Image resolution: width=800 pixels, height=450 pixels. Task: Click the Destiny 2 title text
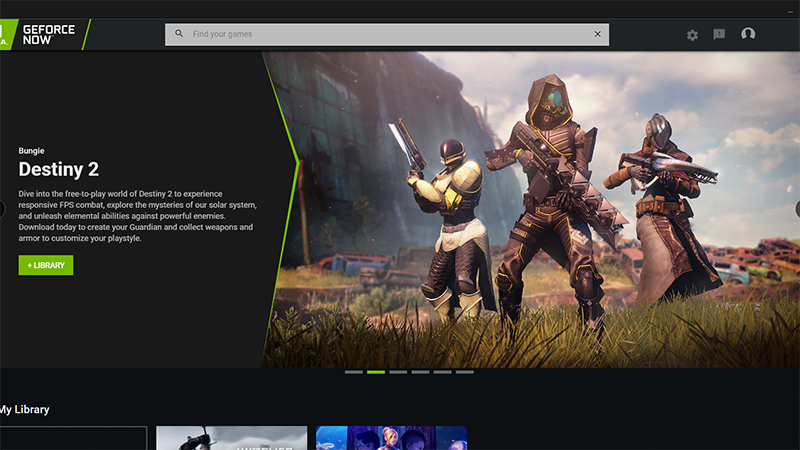point(59,169)
